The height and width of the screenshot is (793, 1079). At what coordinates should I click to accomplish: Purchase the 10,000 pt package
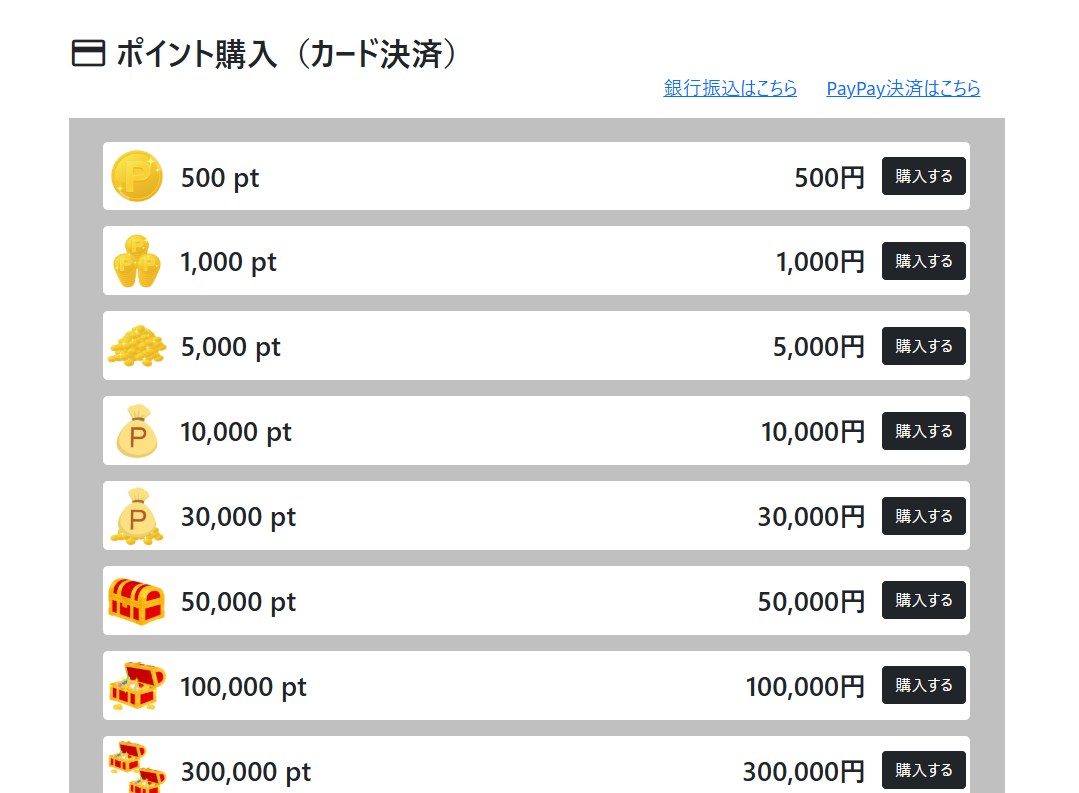923,431
